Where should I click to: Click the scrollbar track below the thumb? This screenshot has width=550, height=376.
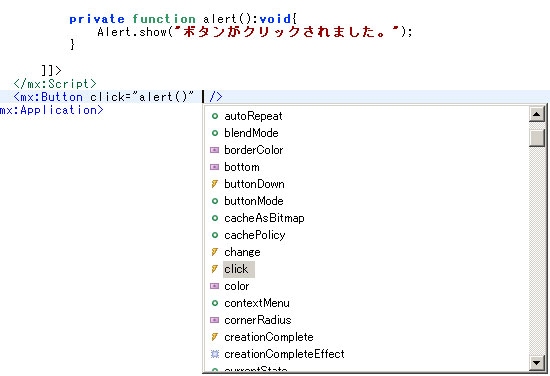coord(537,251)
